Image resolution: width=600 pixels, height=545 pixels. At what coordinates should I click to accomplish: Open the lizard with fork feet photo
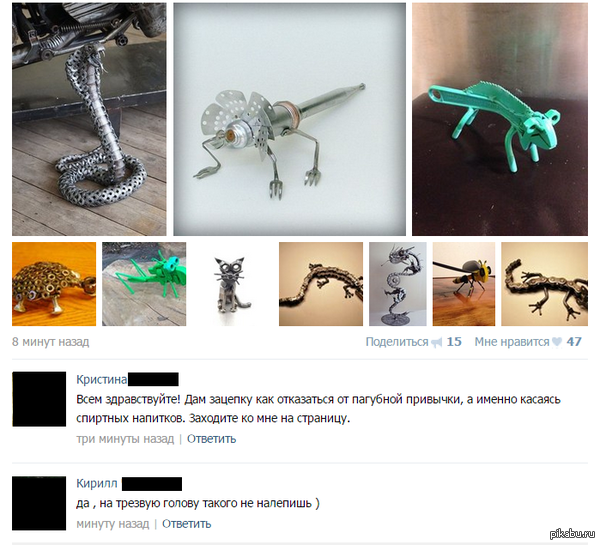coord(289,119)
